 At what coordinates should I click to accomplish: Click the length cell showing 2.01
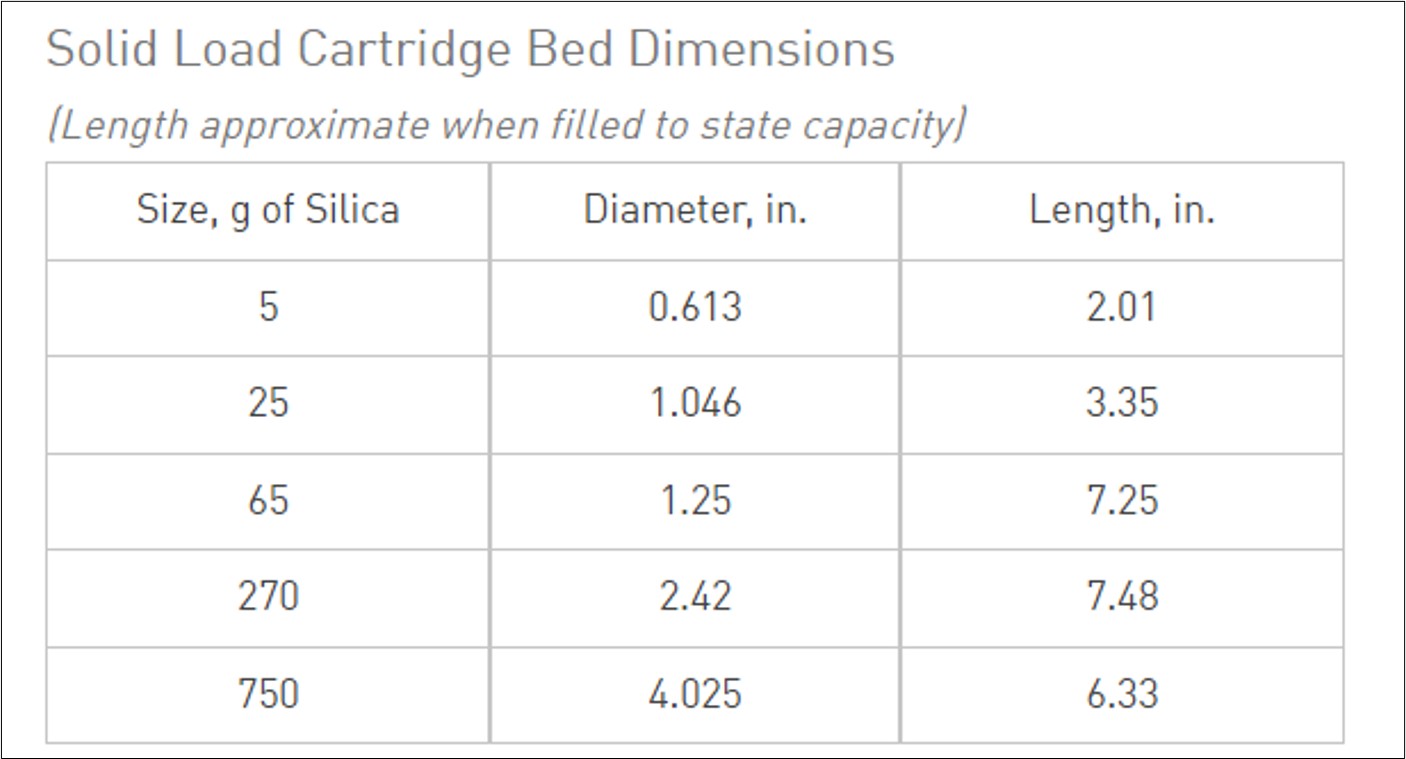click(1121, 306)
